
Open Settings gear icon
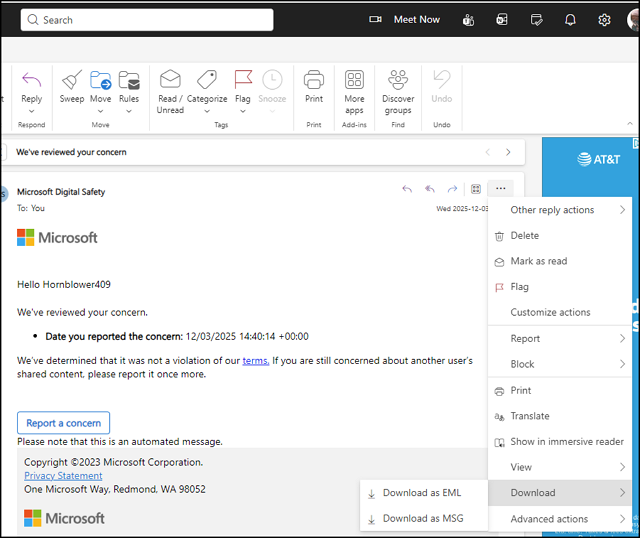tap(604, 20)
